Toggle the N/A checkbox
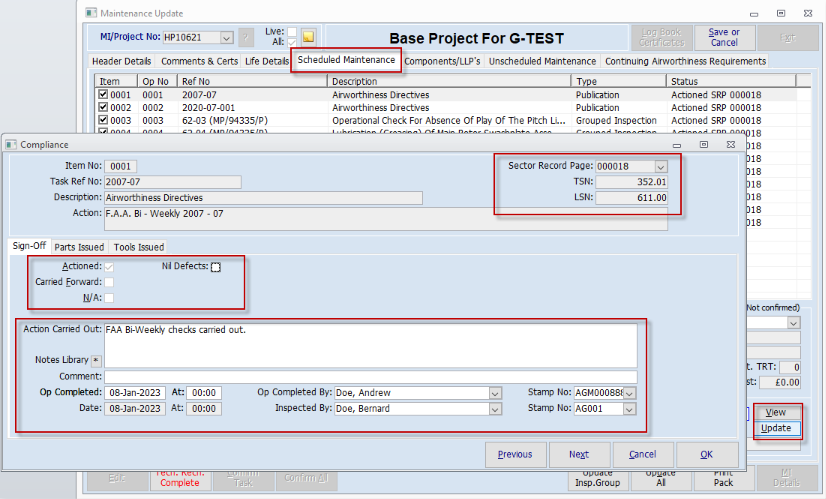826x499 pixels. (110, 298)
